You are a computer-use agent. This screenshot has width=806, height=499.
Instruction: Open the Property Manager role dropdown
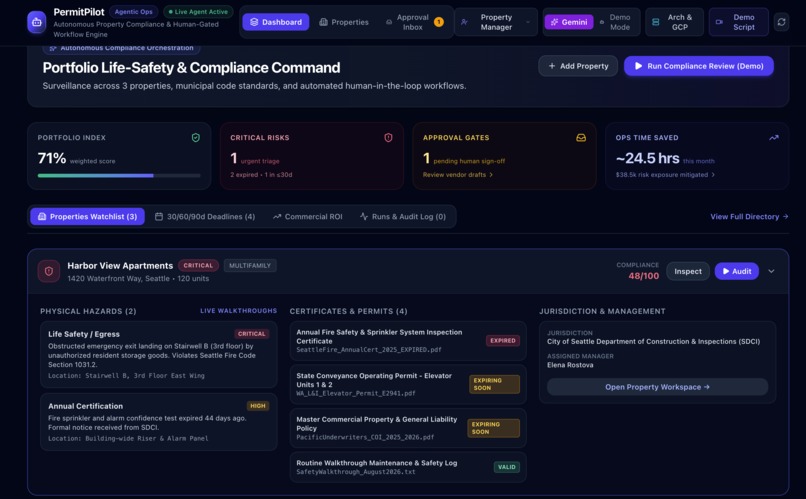(496, 22)
